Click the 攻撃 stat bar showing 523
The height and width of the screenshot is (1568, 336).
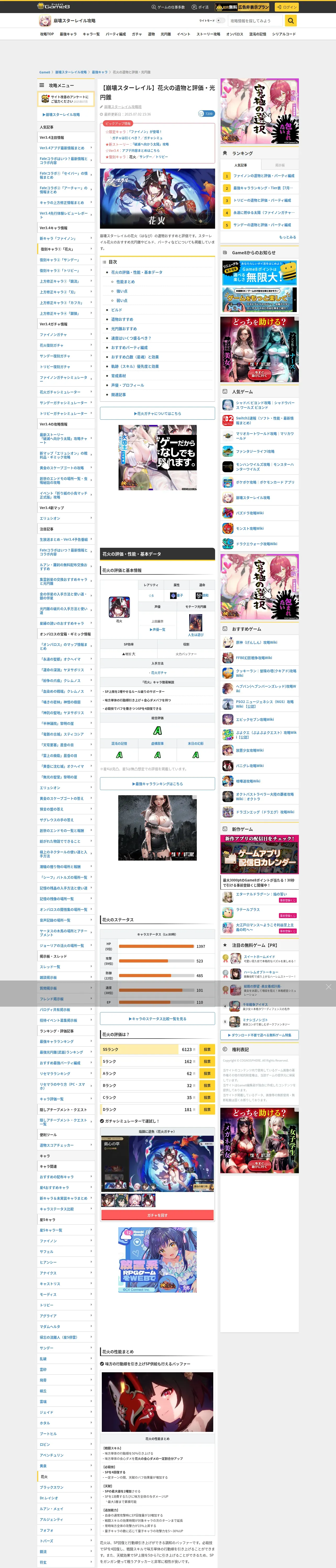point(157,961)
